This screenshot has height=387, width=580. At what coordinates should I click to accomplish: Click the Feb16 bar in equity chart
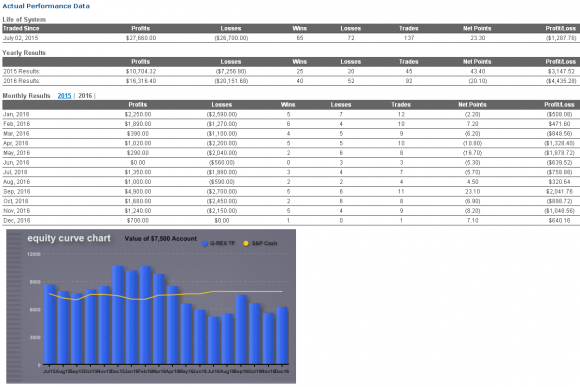pyautogui.click(x=145, y=315)
